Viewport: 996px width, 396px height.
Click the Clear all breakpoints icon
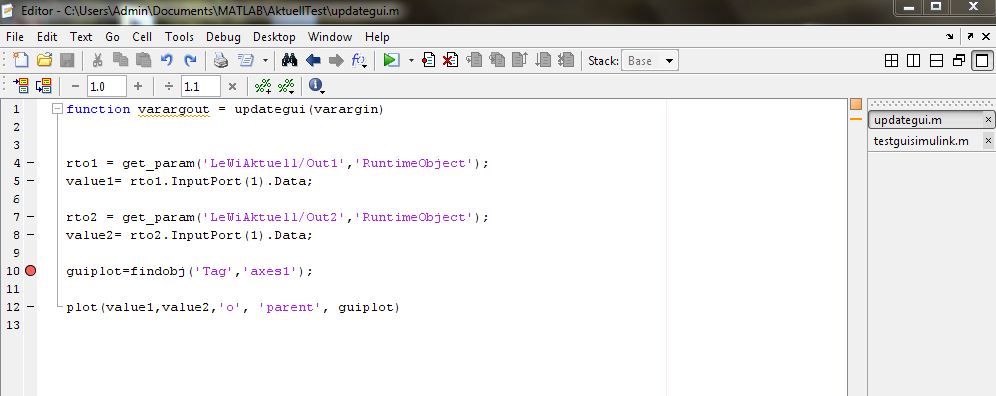coord(450,60)
